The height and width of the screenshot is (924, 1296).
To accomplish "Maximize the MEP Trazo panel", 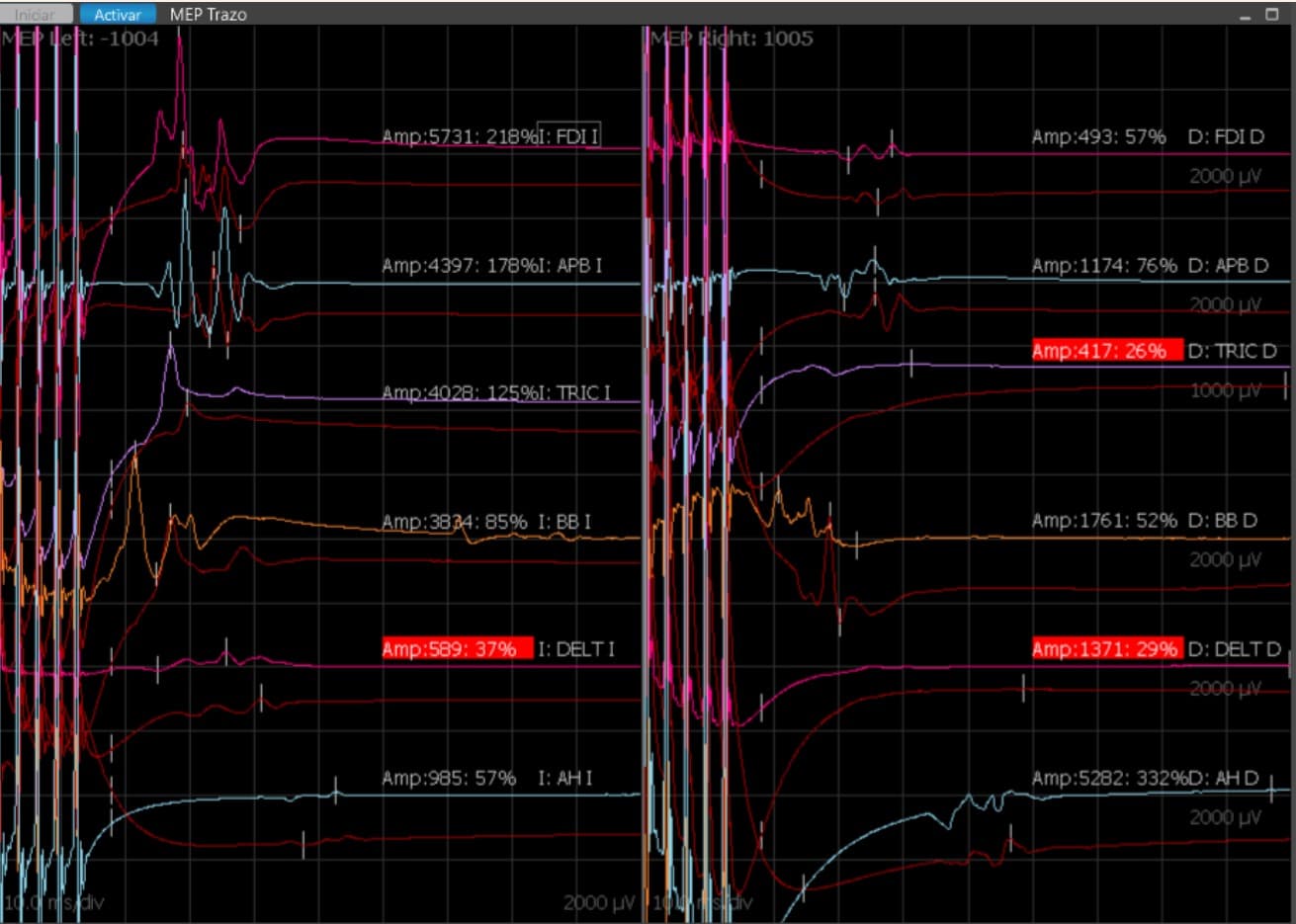I will point(1272,15).
